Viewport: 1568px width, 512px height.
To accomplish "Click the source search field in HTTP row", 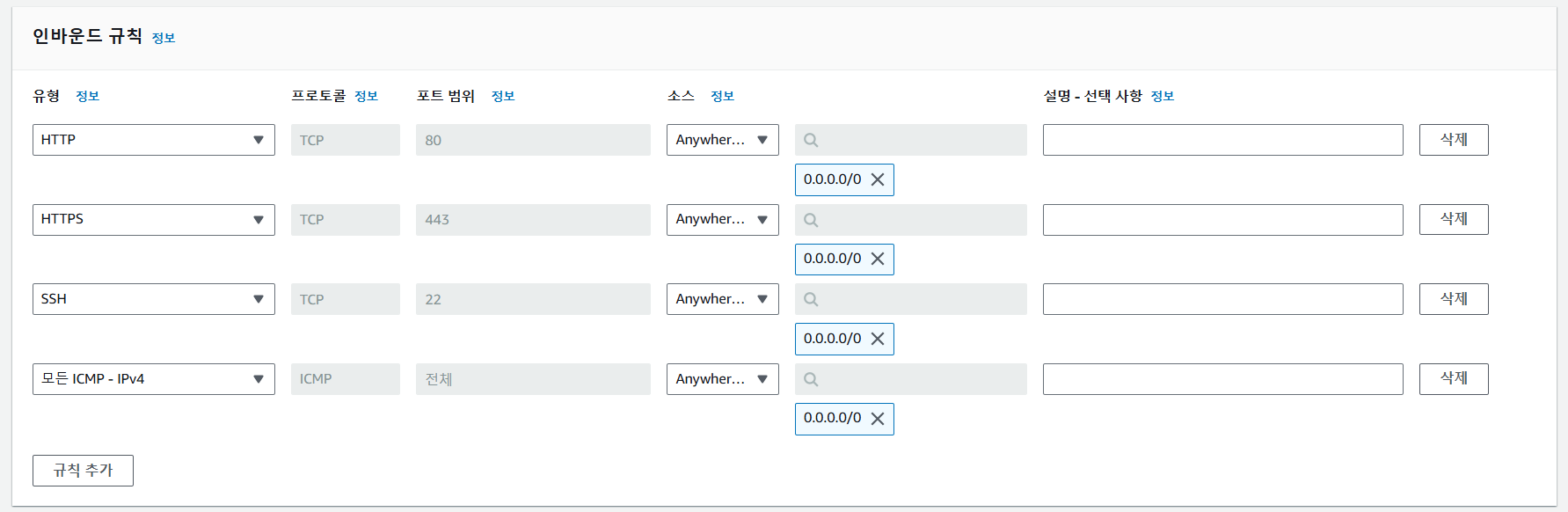I will click(x=911, y=140).
